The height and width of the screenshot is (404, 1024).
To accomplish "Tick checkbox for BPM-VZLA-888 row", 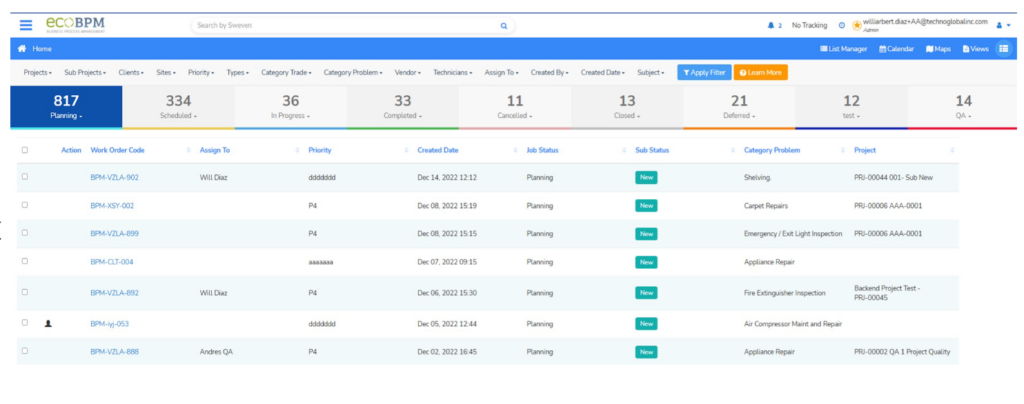I will 25,350.
